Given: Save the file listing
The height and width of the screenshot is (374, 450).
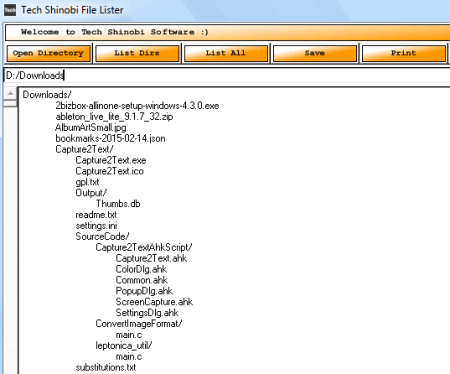Looking at the screenshot, I should [x=314, y=53].
